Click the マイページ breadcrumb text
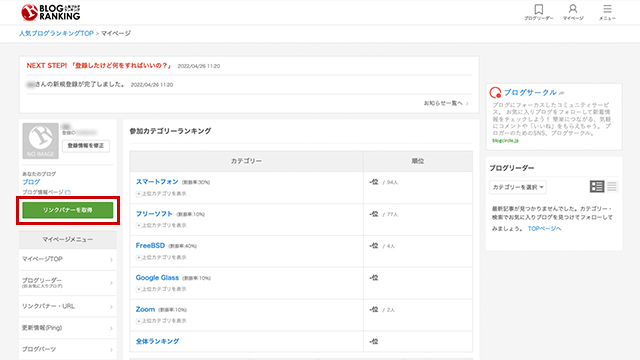The width and height of the screenshot is (640, 360). coord(116,33)
